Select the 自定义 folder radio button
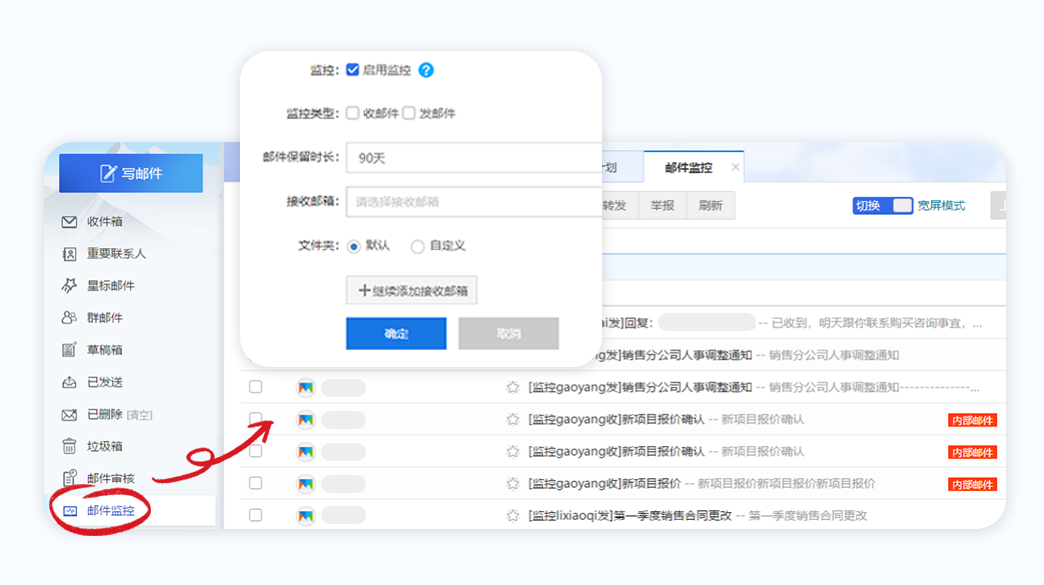The height and width of the screenshot is (585, 1044). (x=417, y=246)
